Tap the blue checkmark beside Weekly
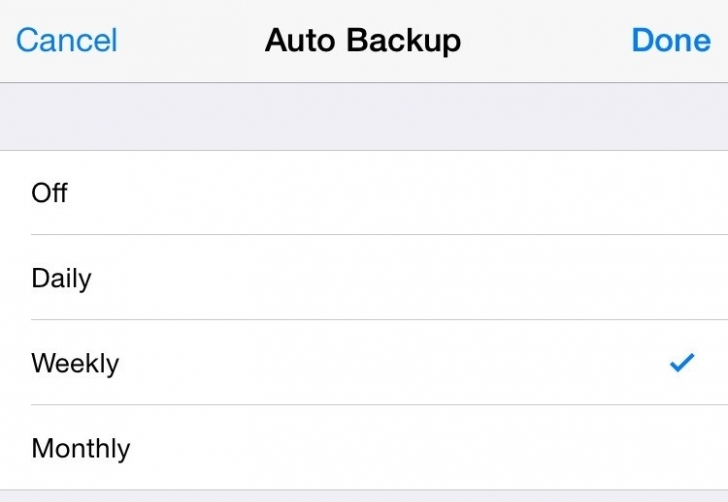The height and width of the screenshot is (502, 728). pyautogui.click(x=682, y=363)
